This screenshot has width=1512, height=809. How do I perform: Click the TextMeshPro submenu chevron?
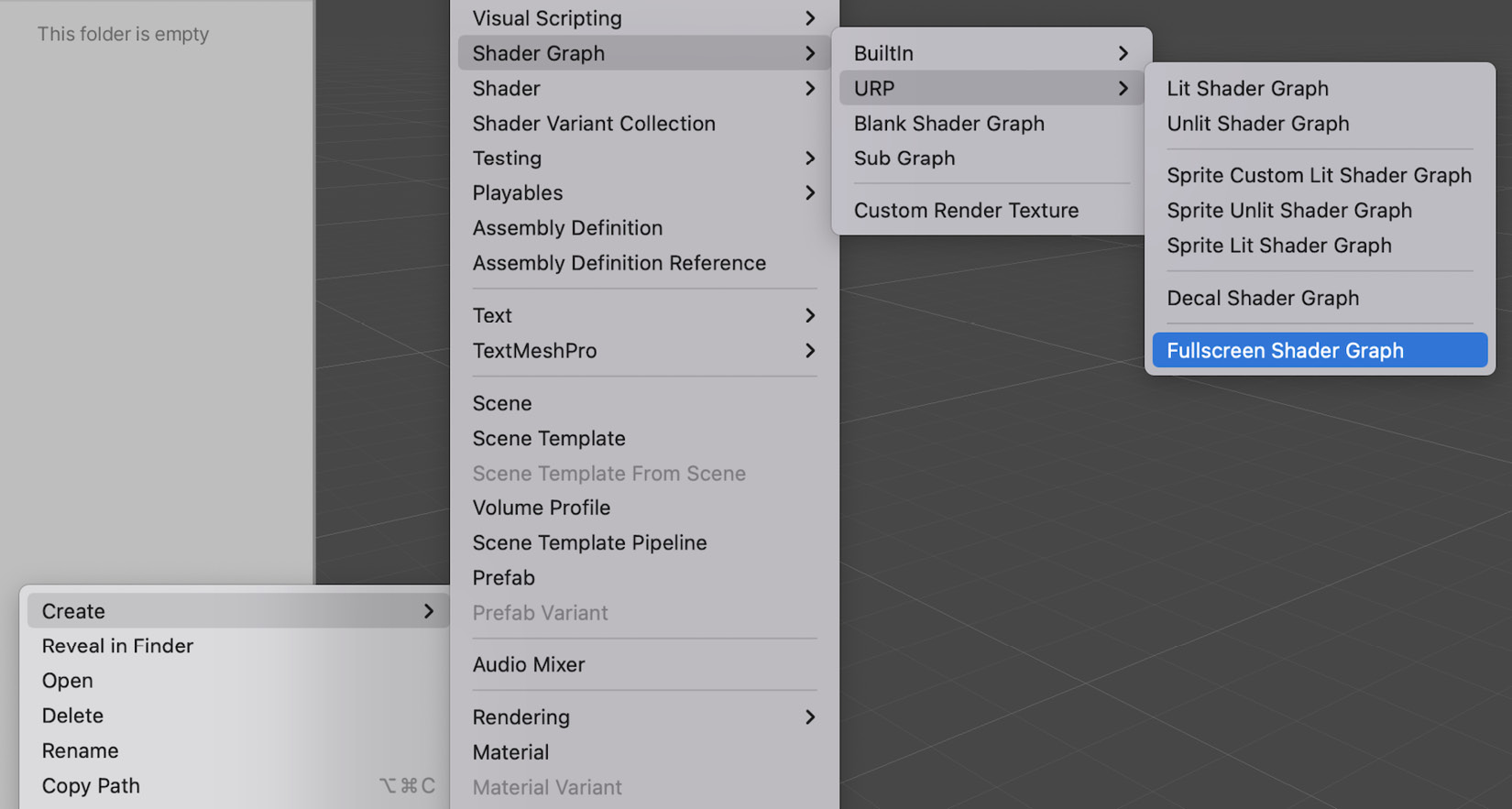(x=810, y=350)
